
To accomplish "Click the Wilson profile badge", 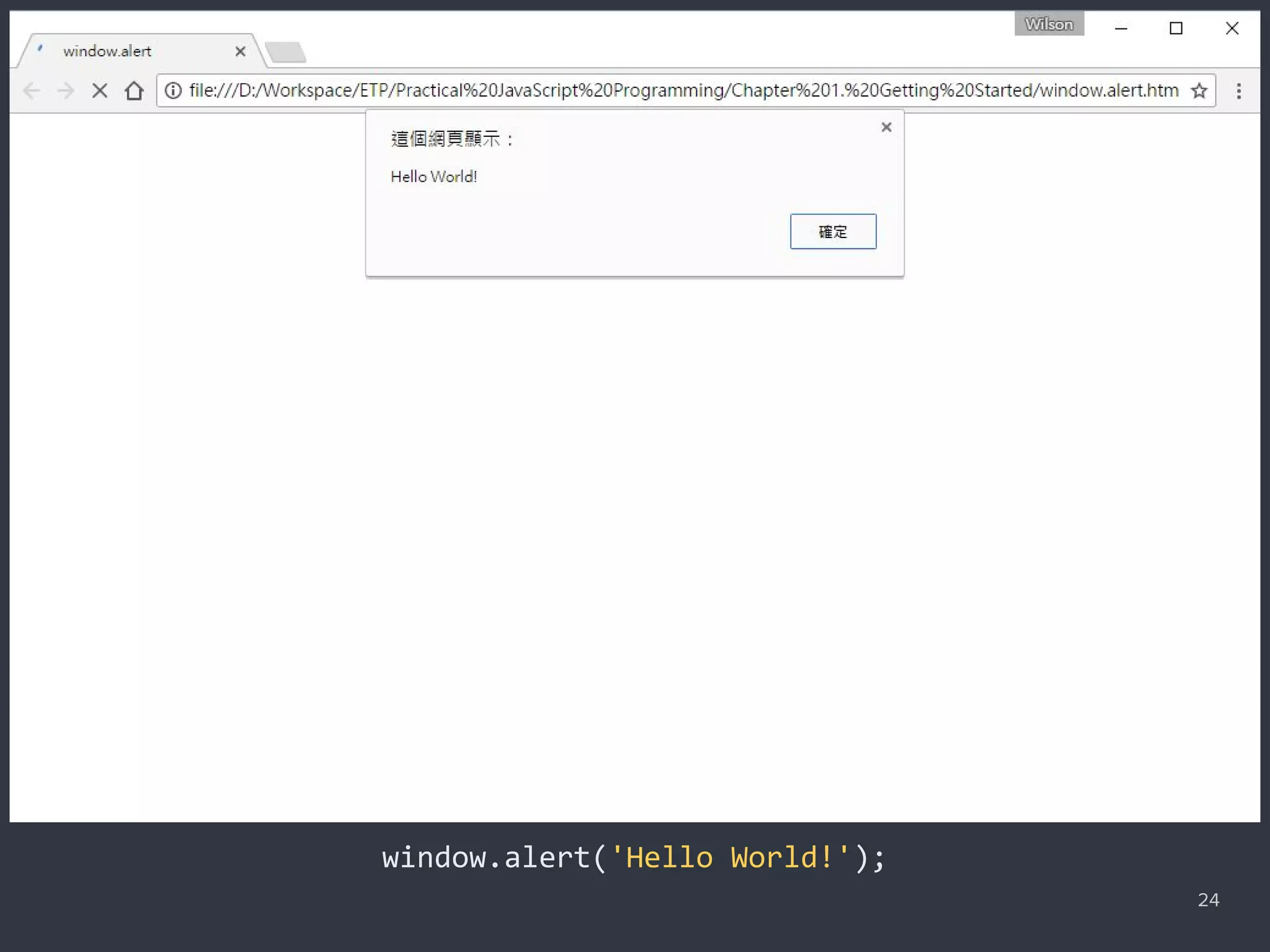I will tap(1049, 24).
